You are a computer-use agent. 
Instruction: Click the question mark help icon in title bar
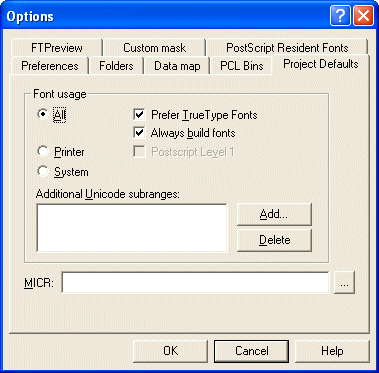click(x=340, y=16)
